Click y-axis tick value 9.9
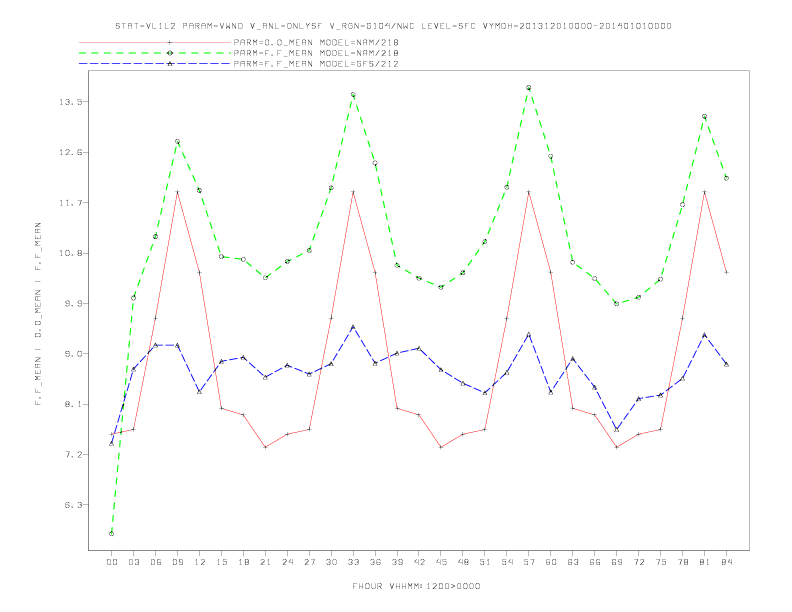The width and height of the screenshot is (792, 612). point(73,303)
